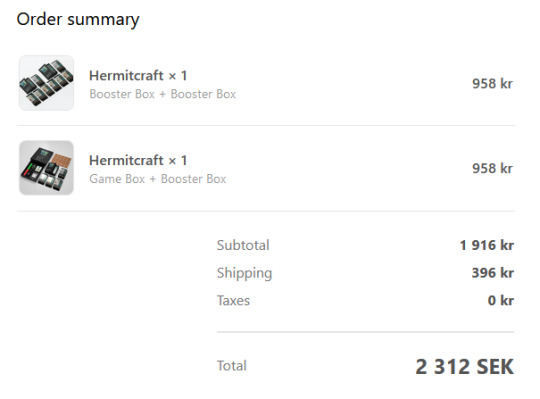Click the 958 kr price of Booster Box bundle
Viewport: 540px width, 399px height.
point(492,84)
